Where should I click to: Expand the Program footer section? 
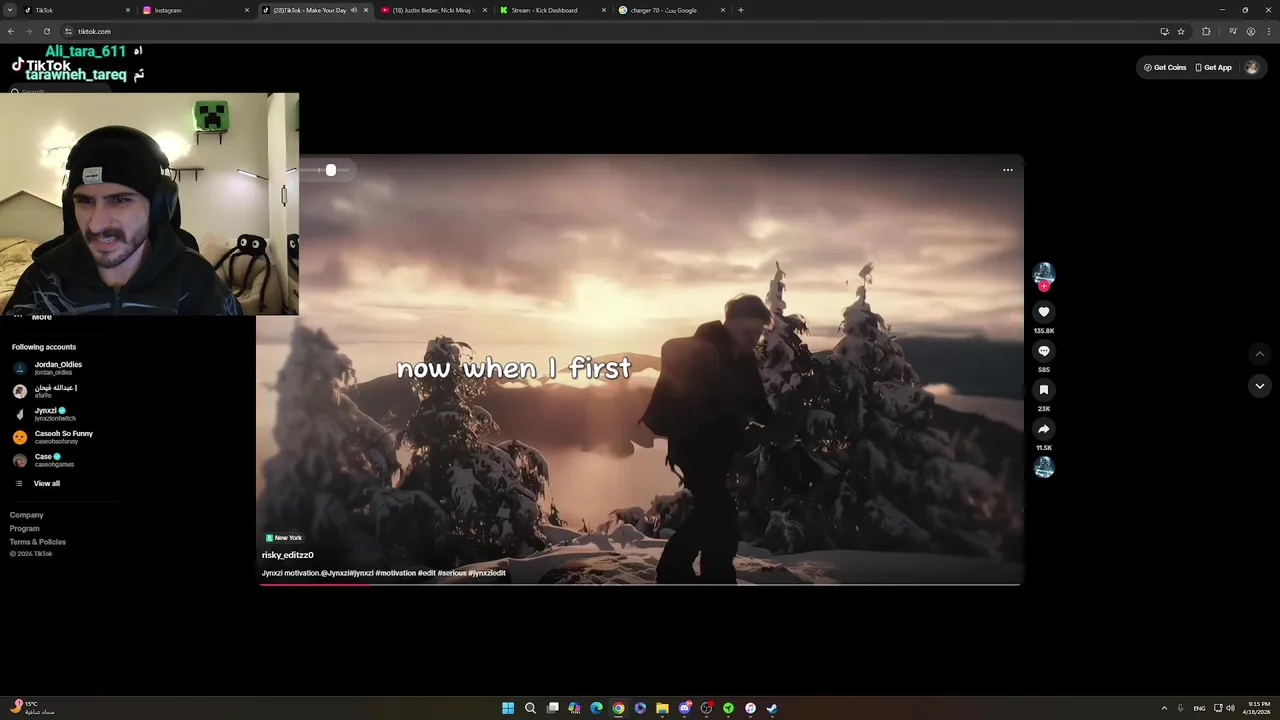[x=25, y=528]
